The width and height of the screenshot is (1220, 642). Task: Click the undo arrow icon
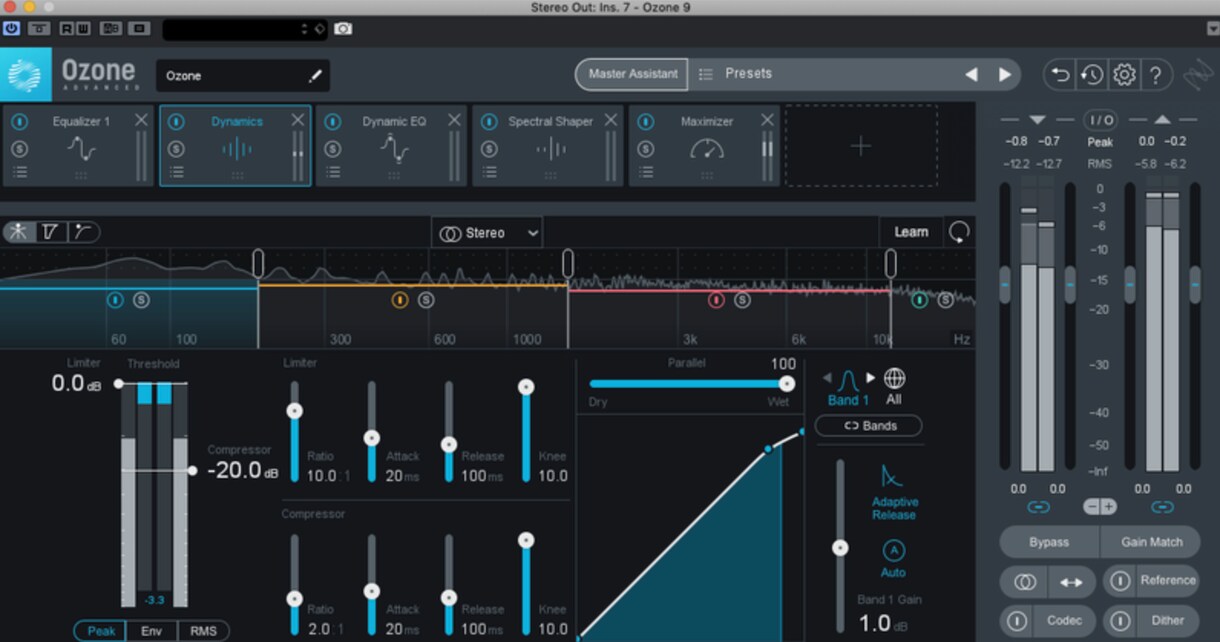point(1060,74)
